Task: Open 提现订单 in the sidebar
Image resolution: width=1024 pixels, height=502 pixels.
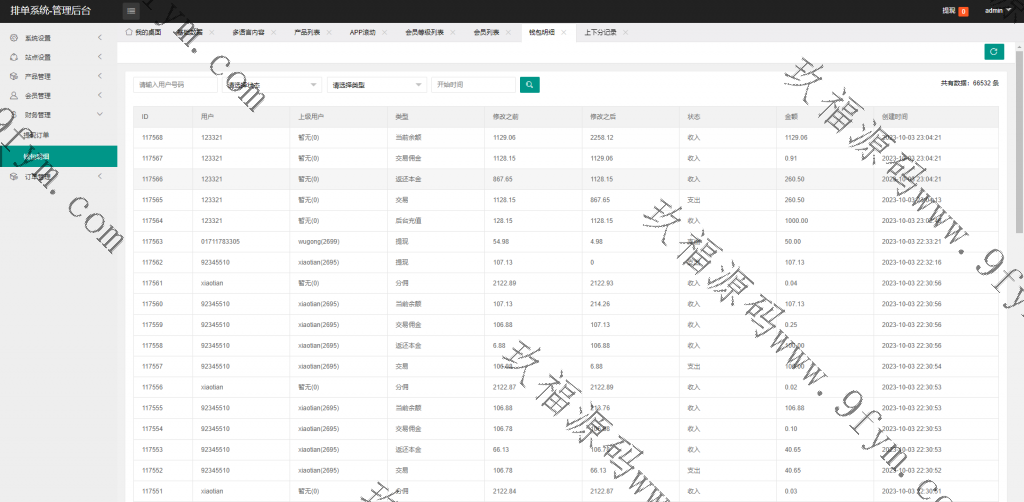Action: point(36,134)
